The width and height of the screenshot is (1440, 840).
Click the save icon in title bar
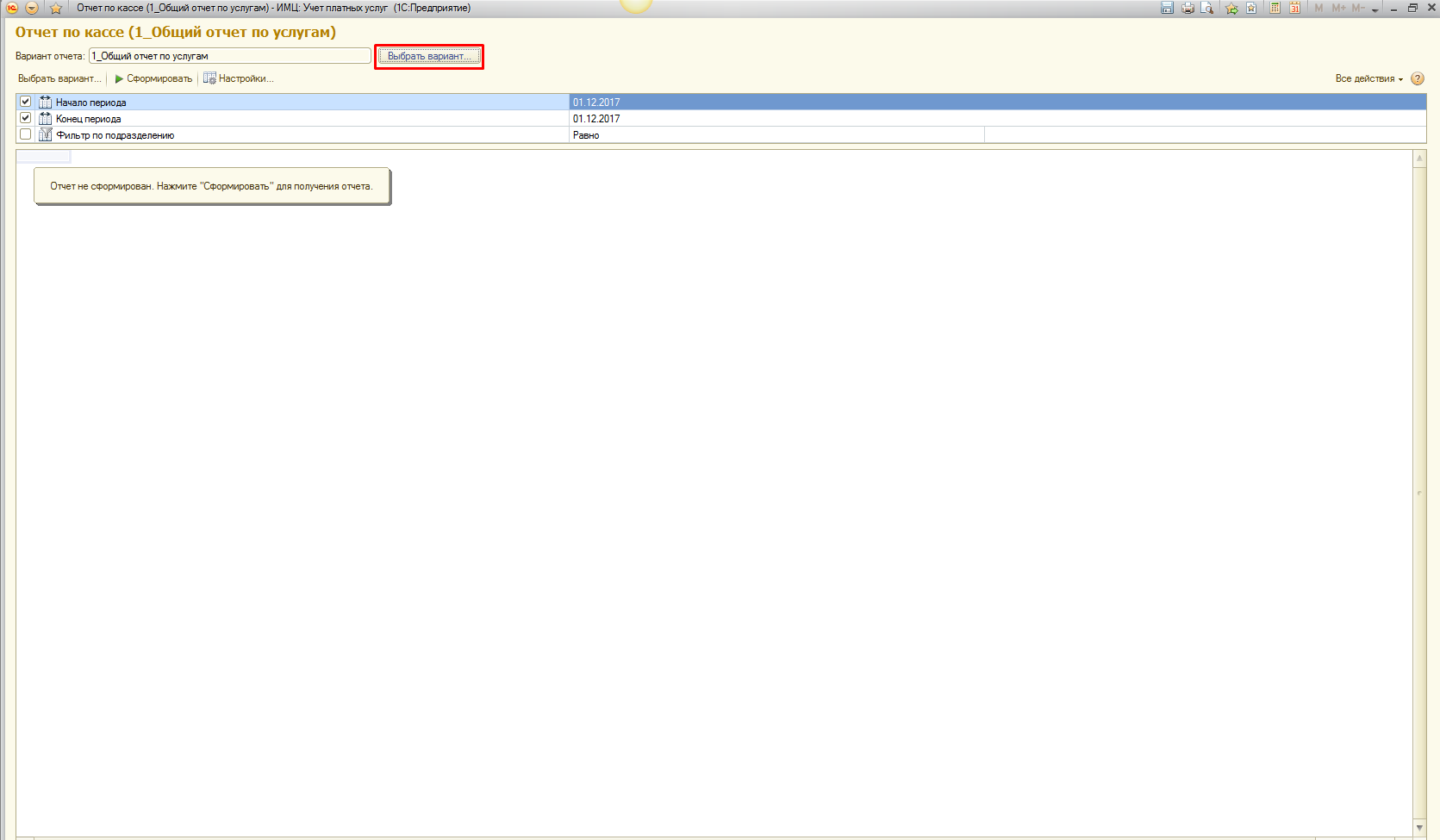1167,8
